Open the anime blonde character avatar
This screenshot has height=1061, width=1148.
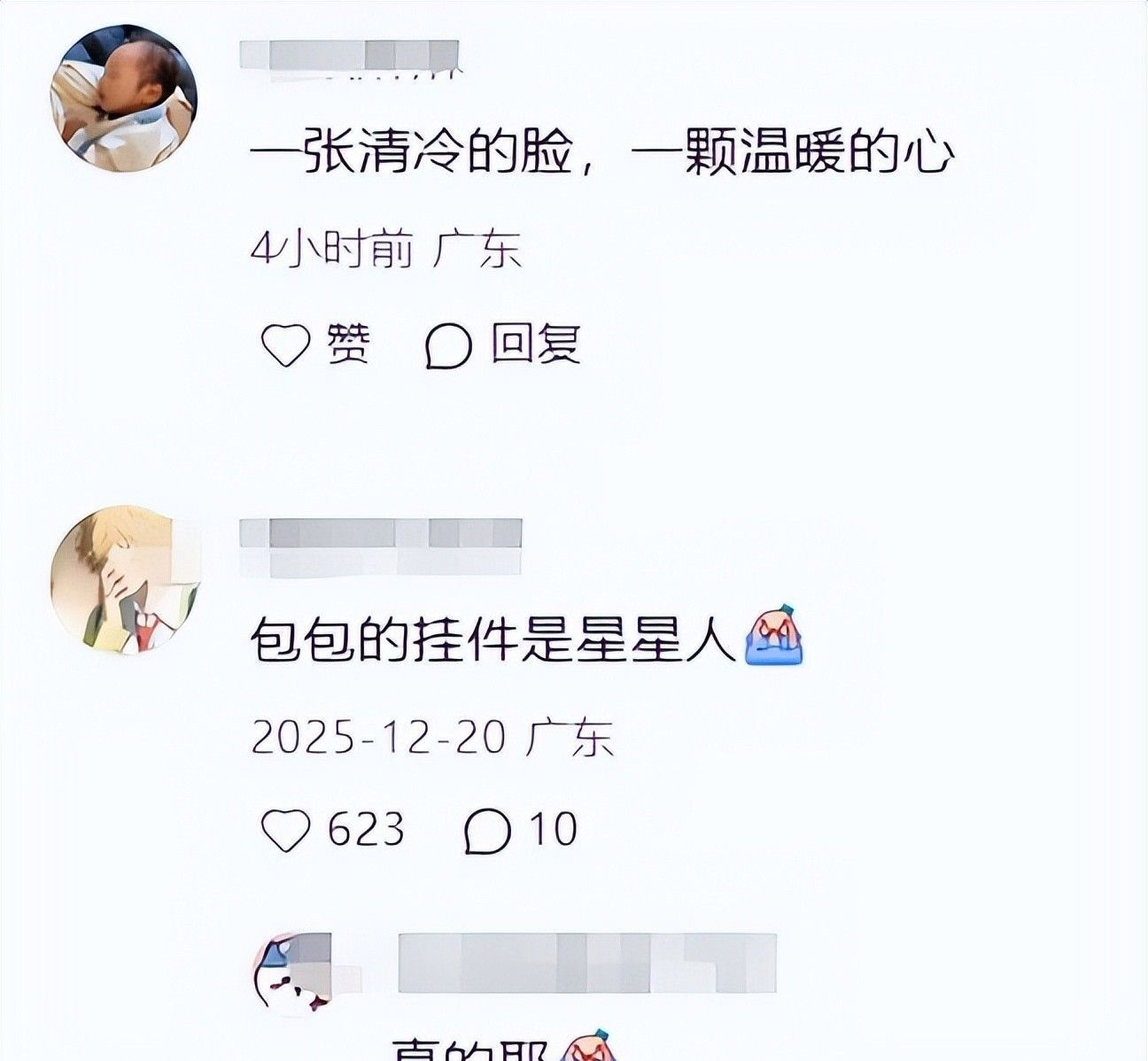point(125,579)
